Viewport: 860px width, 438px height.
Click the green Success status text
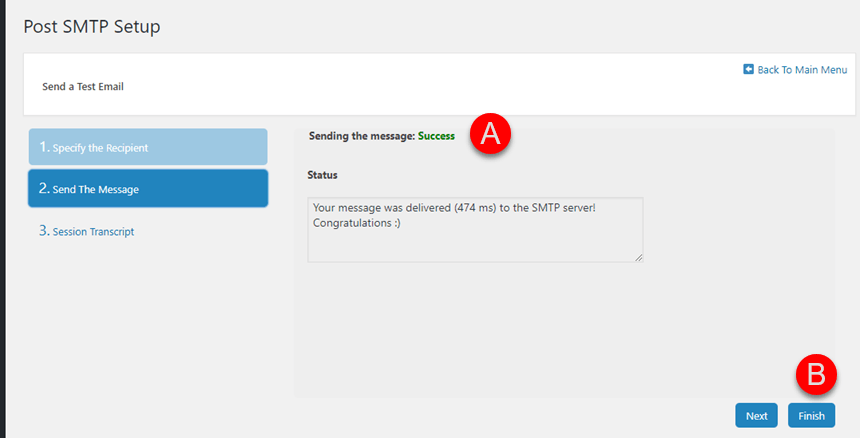tap(436, 136)
